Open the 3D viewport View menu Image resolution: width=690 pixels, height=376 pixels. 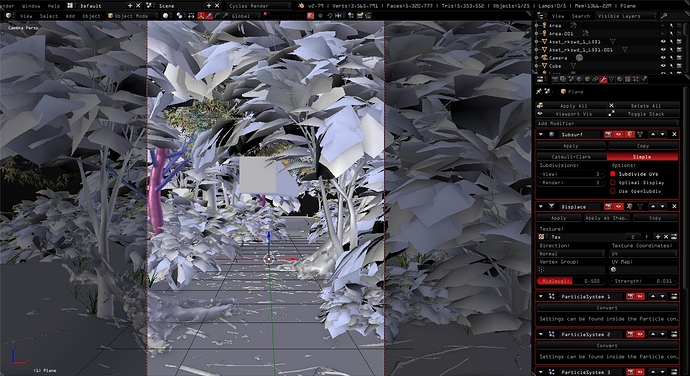pos(26,16)
